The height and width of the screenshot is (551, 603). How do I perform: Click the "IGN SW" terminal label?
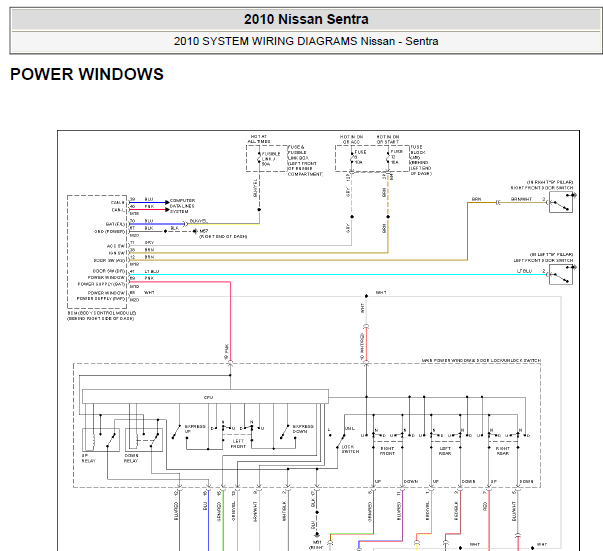point(117,253)
